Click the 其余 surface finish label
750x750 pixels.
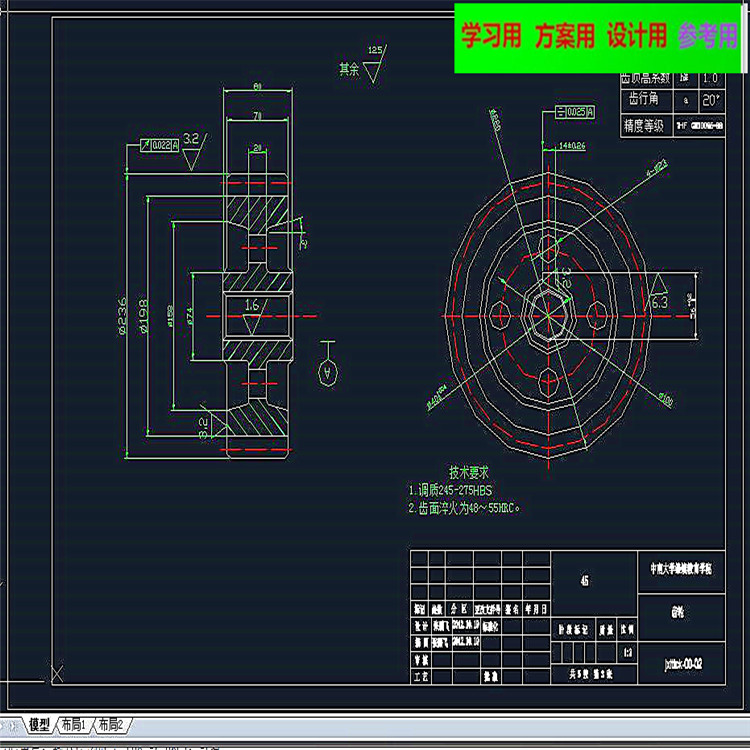coord(349,69)
